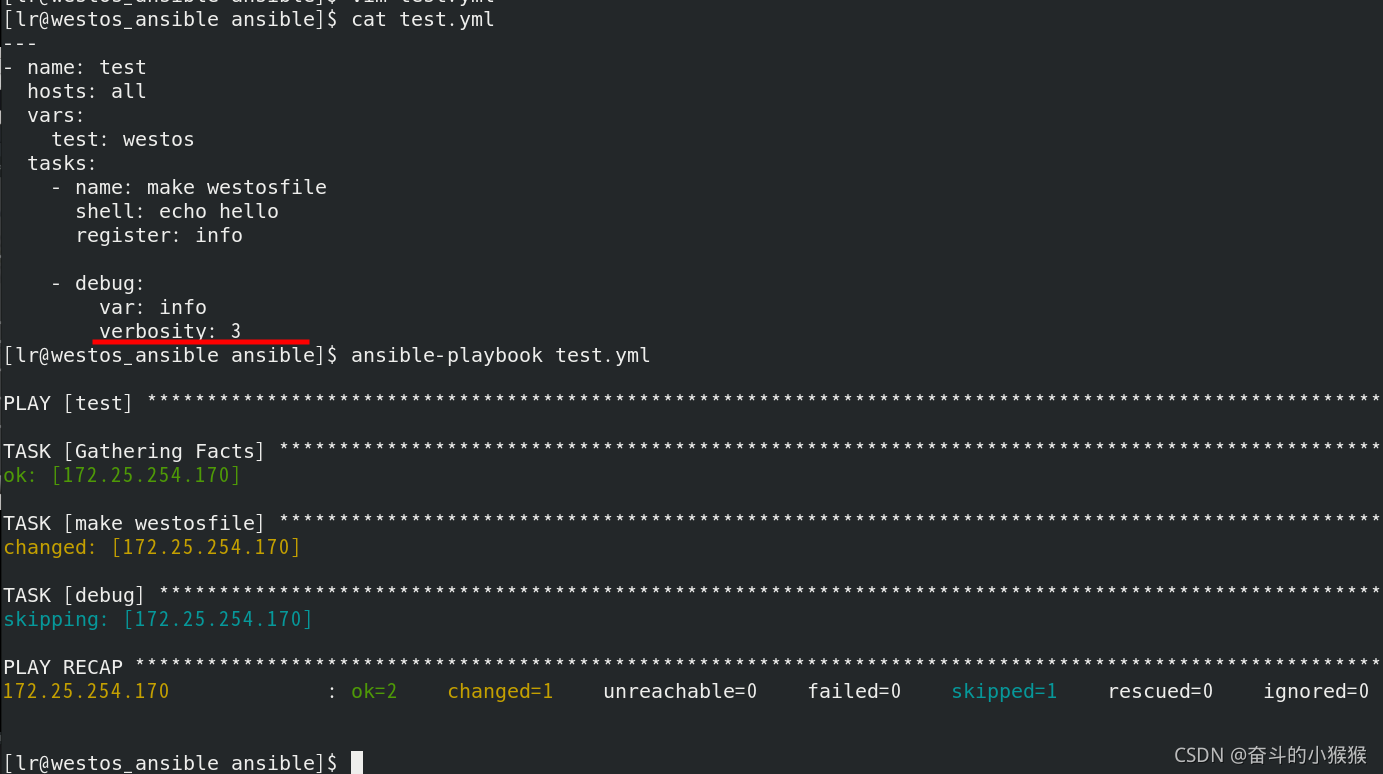Image resolution: width=1383 pixels, height=774 pixels.
Task: Click the 'TASK [debug]' header
Action: pos(74,595)
